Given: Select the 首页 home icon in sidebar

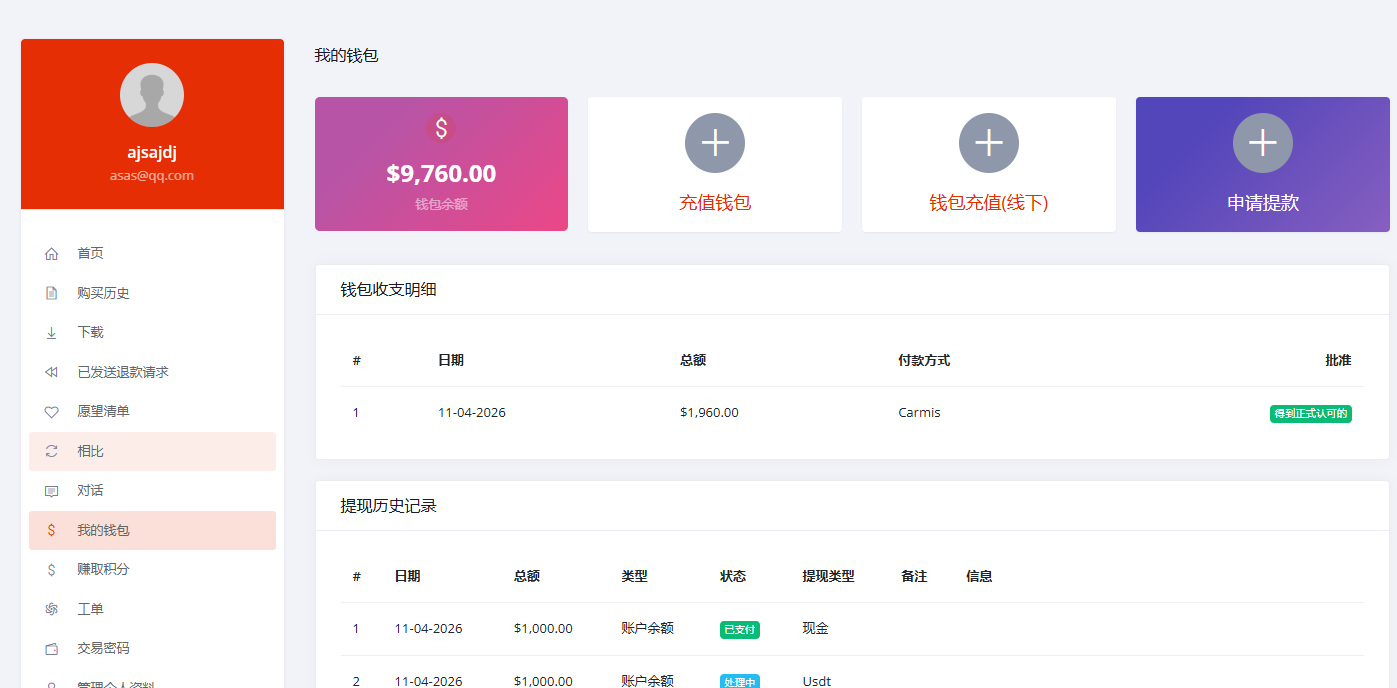Looking at the screenshot, I should 51,253.
